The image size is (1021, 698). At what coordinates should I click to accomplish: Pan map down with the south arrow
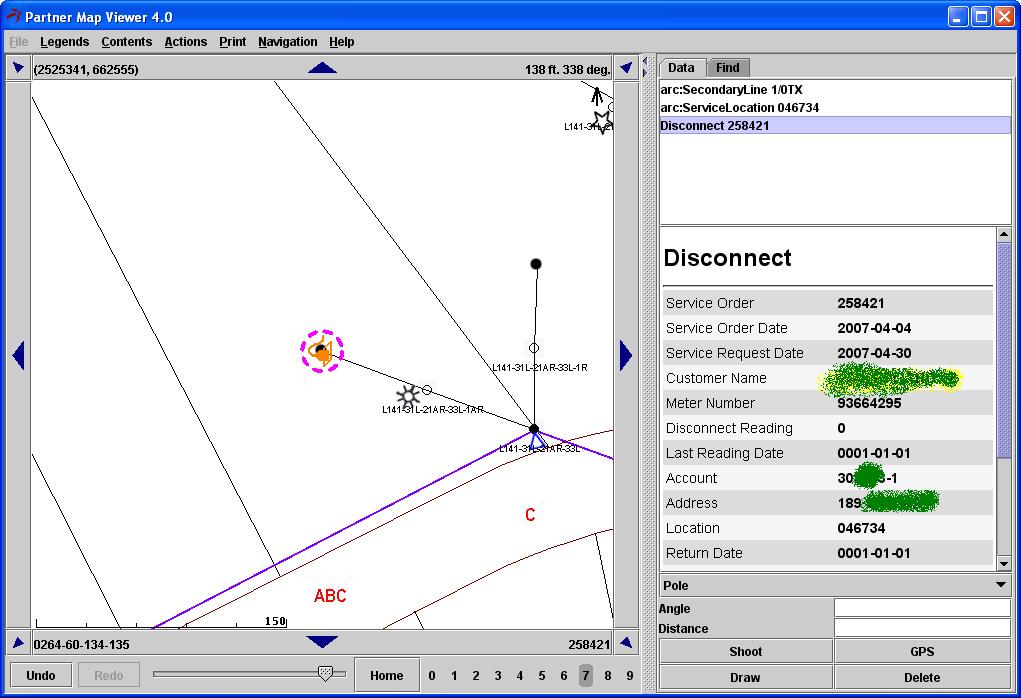(x=322, y=642)
